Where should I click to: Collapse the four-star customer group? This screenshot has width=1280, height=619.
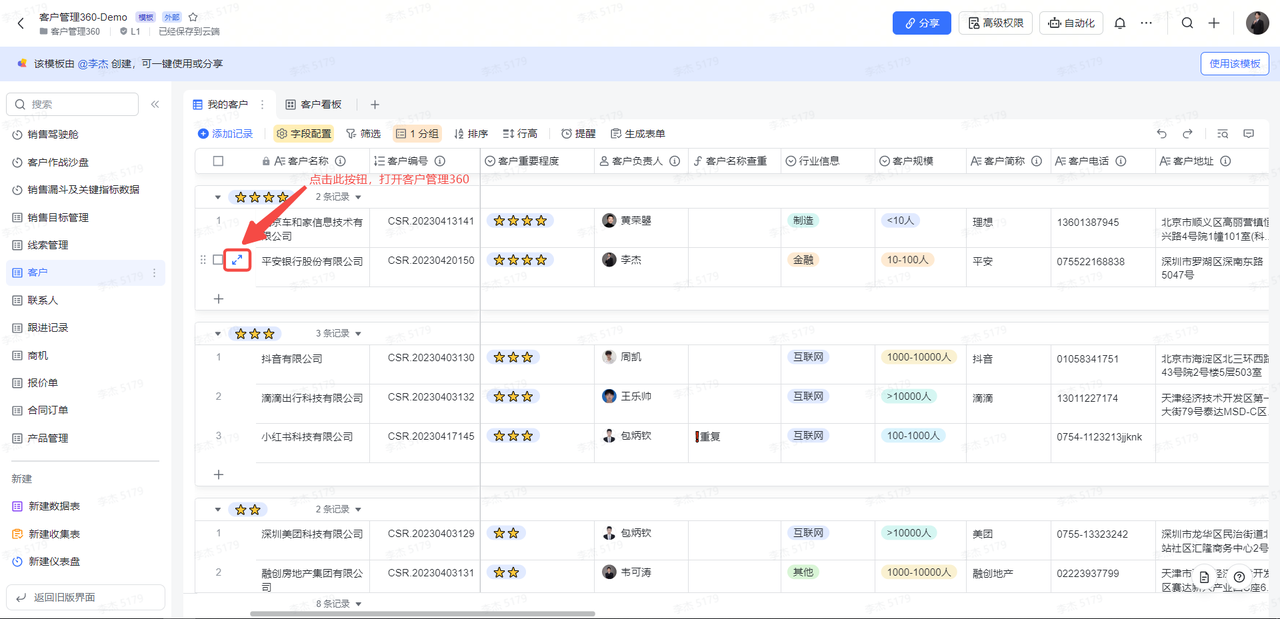click(216, 196)
